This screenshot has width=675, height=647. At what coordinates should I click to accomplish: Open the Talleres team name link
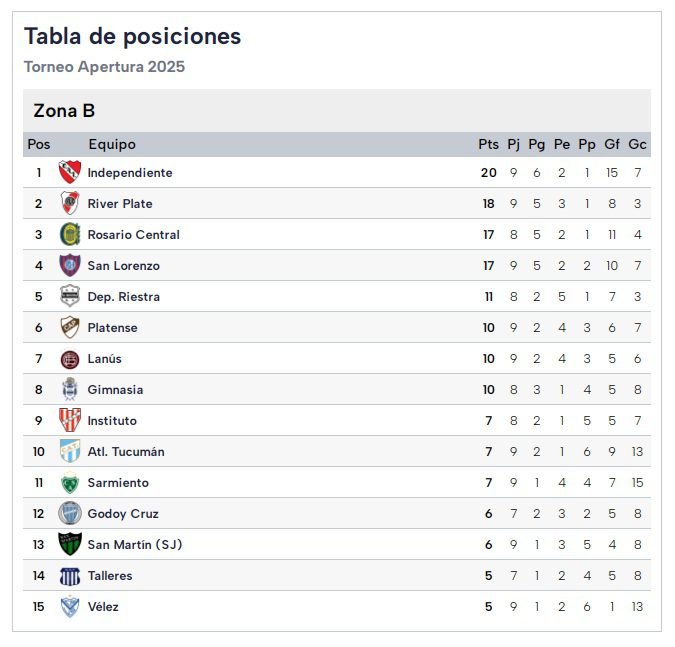click(x=110, y=575)
